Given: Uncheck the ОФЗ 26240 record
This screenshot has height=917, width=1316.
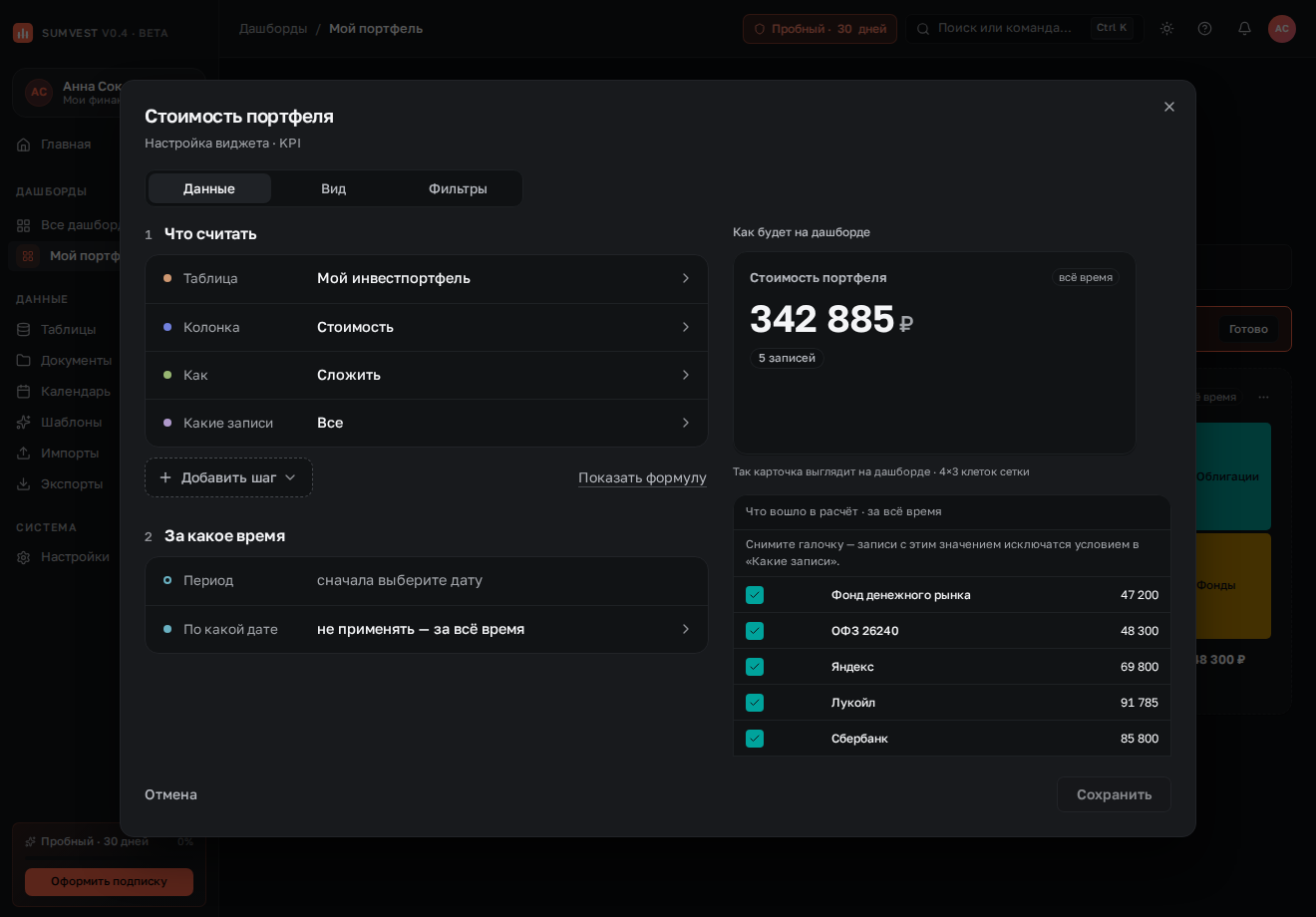Looking at the screenshot, I should [755, 631].
